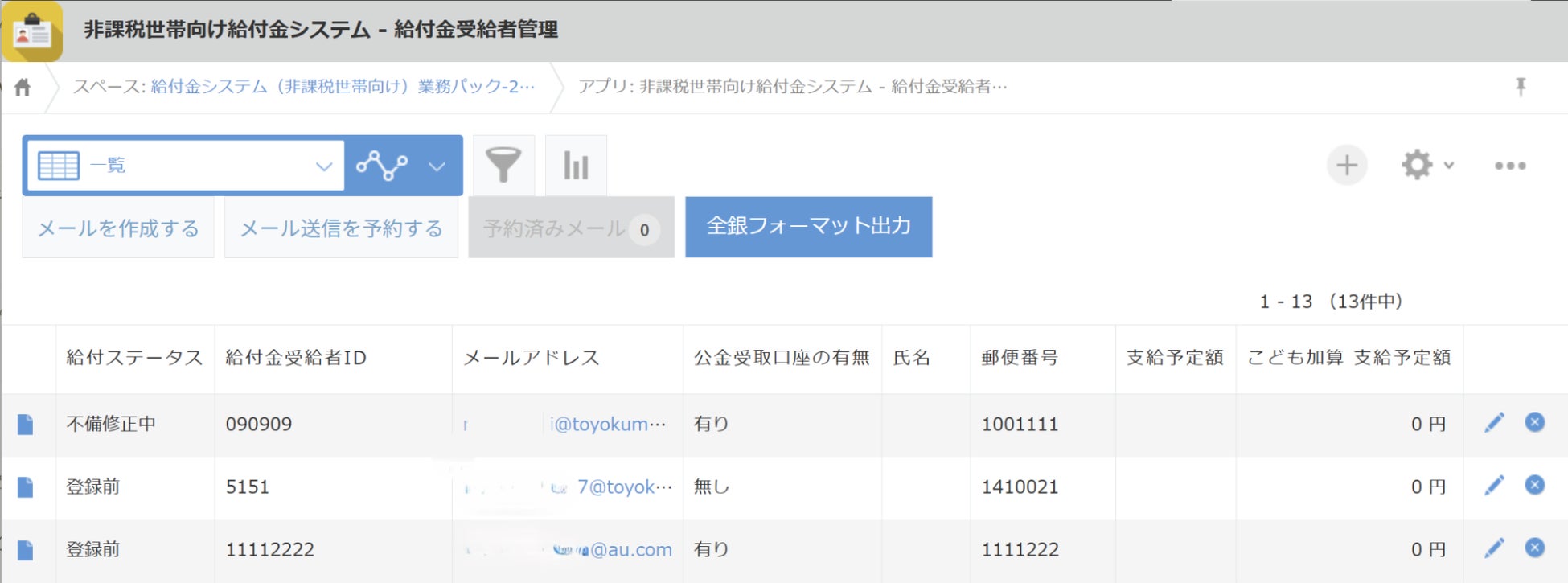Pin this app with the pushpin icon
1568x583 pixels.
1520,87
